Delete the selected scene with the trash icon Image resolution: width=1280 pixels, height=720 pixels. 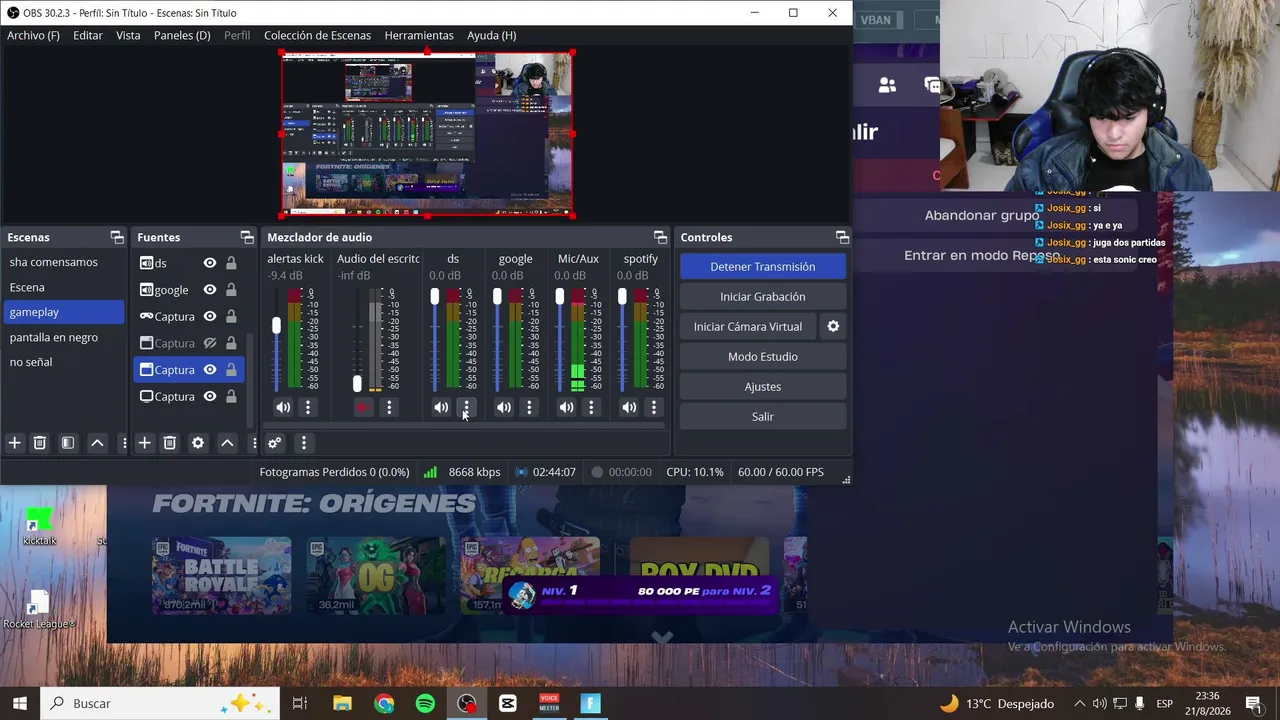click(x=40, y=443)
